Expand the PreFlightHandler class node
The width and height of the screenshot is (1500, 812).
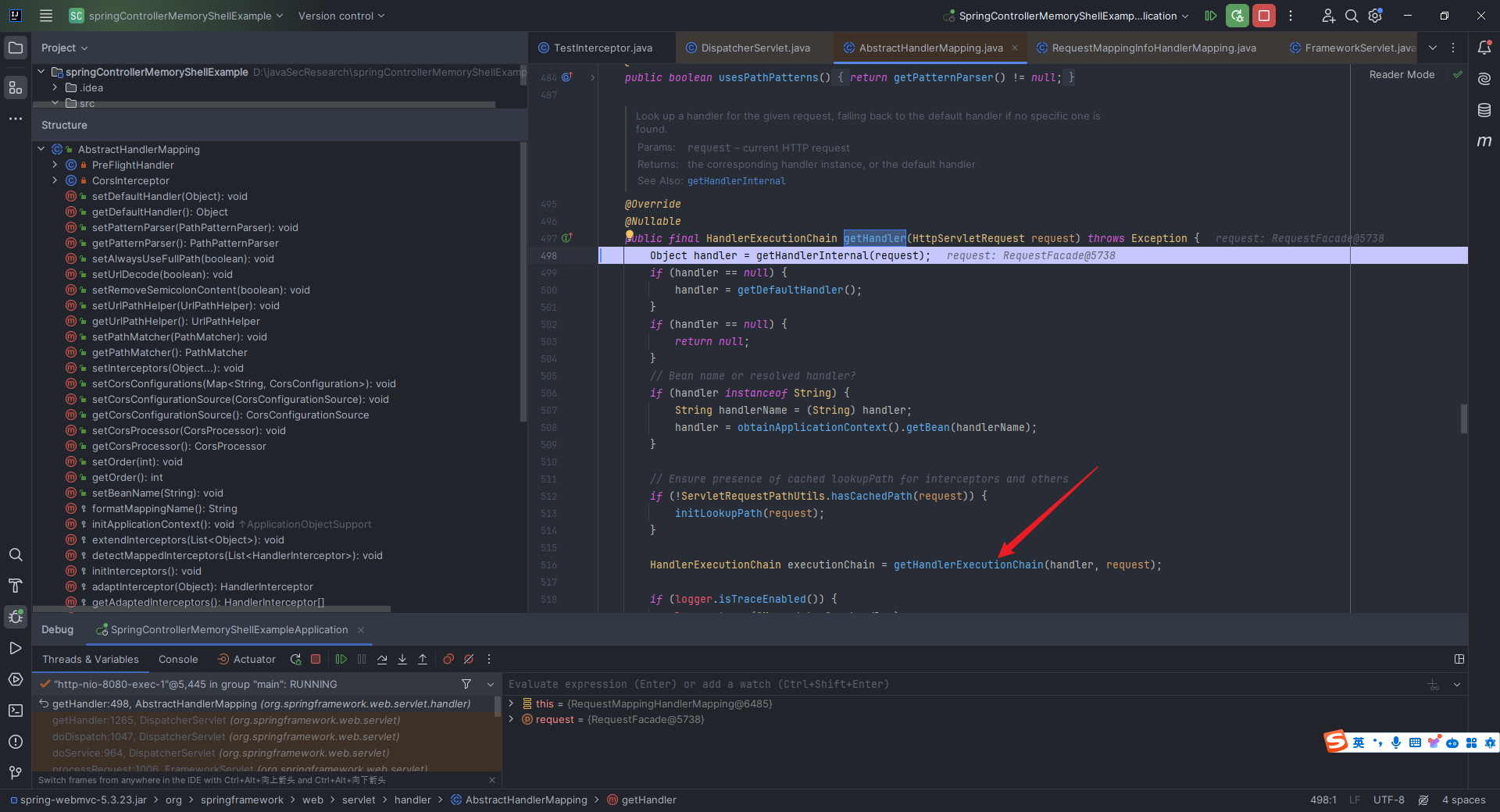click(55, 165)
